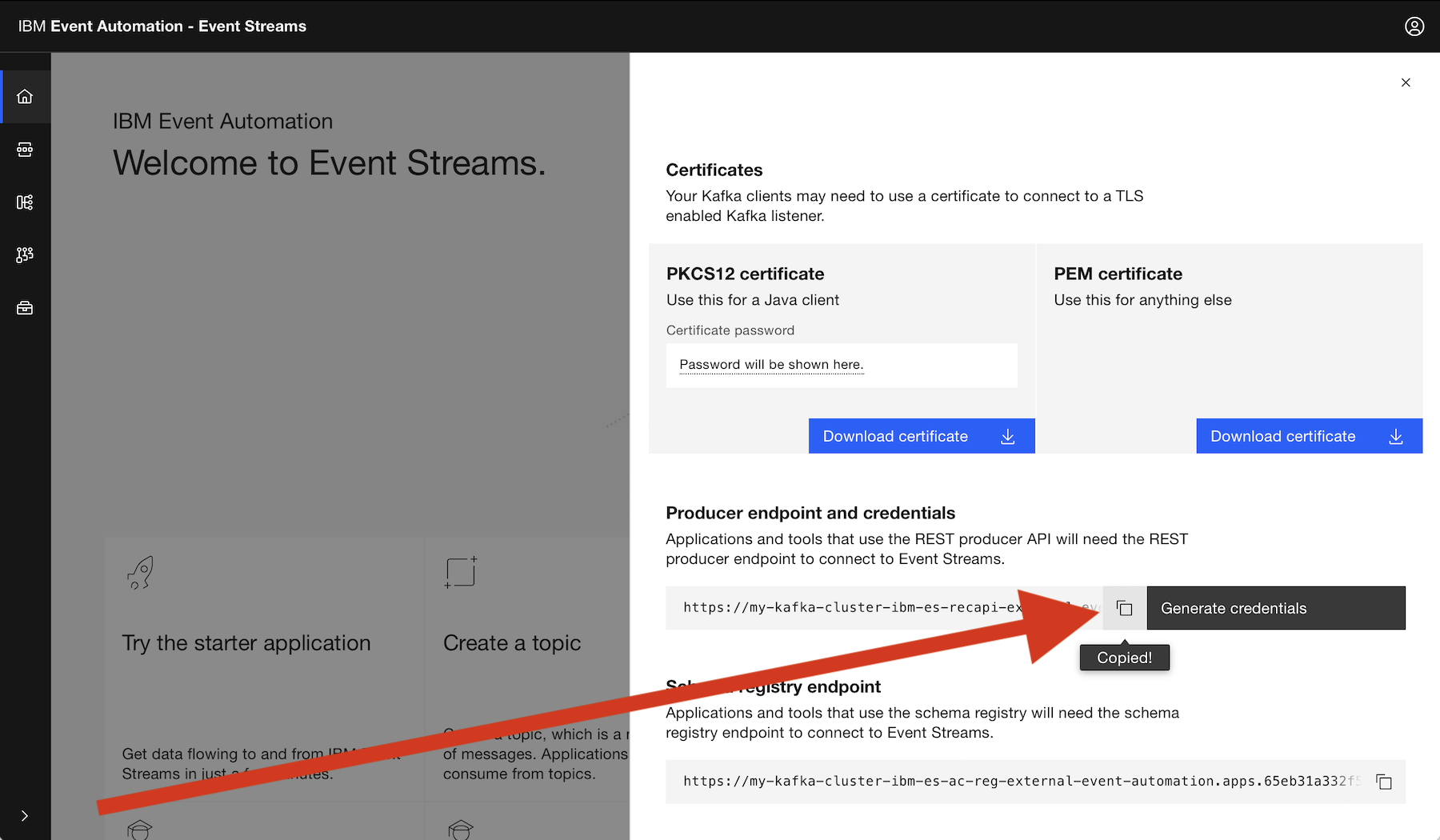Download the PEM certificate
Viewport: 1440px width, 840px height.
1309,436
